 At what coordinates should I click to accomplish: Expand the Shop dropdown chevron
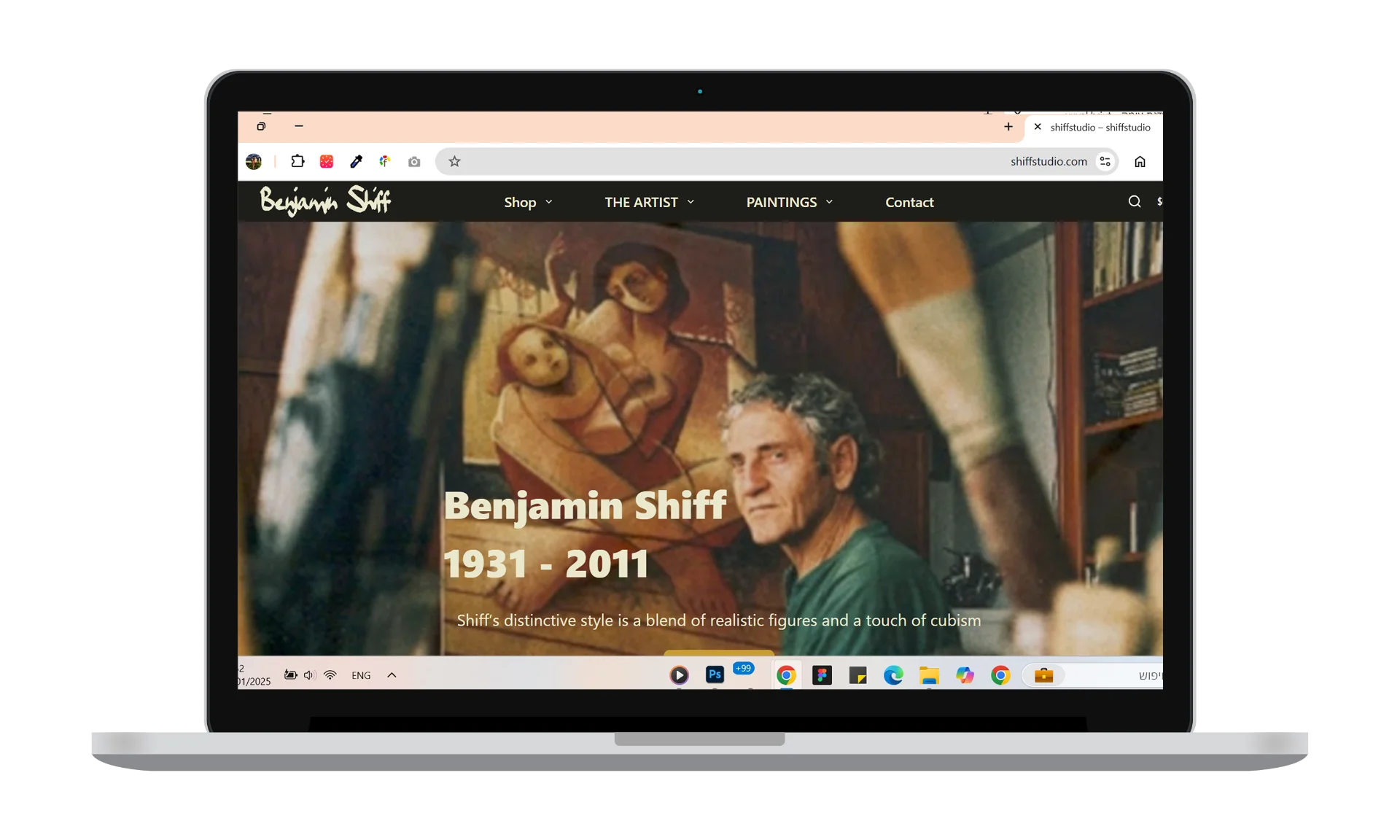pos(549,202)
